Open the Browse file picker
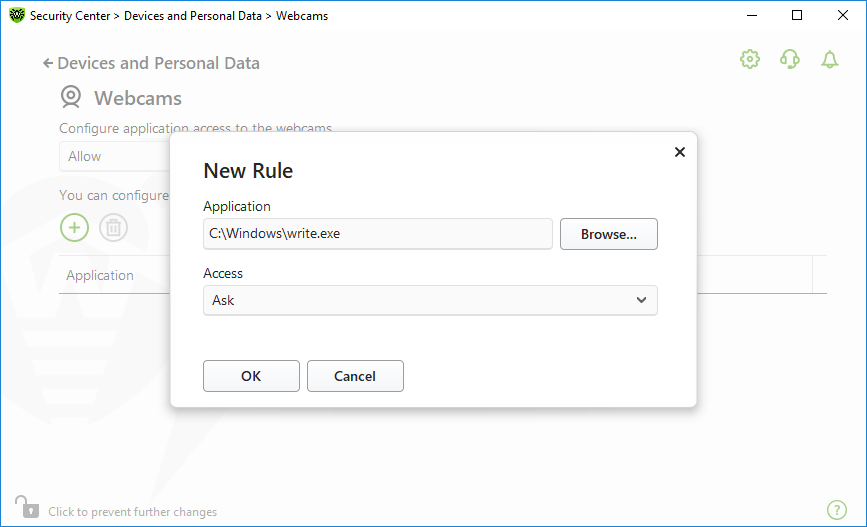867x527 pixels. (608, 234)
